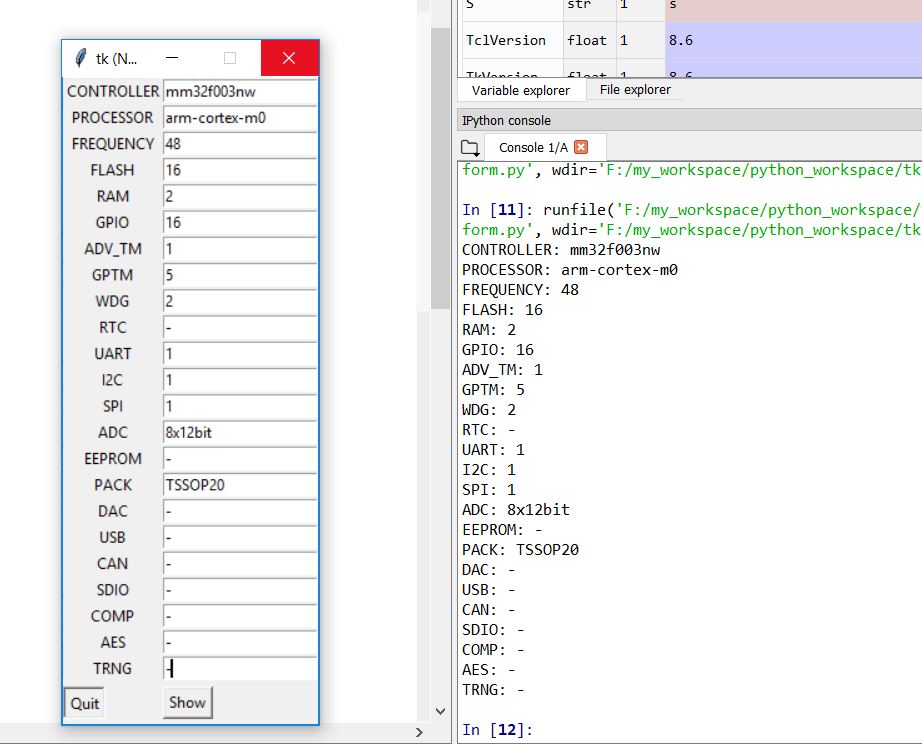Click the PACK field showing TSSOP20
Viewport: 922px width, 744px height.
tap(238, 484)
